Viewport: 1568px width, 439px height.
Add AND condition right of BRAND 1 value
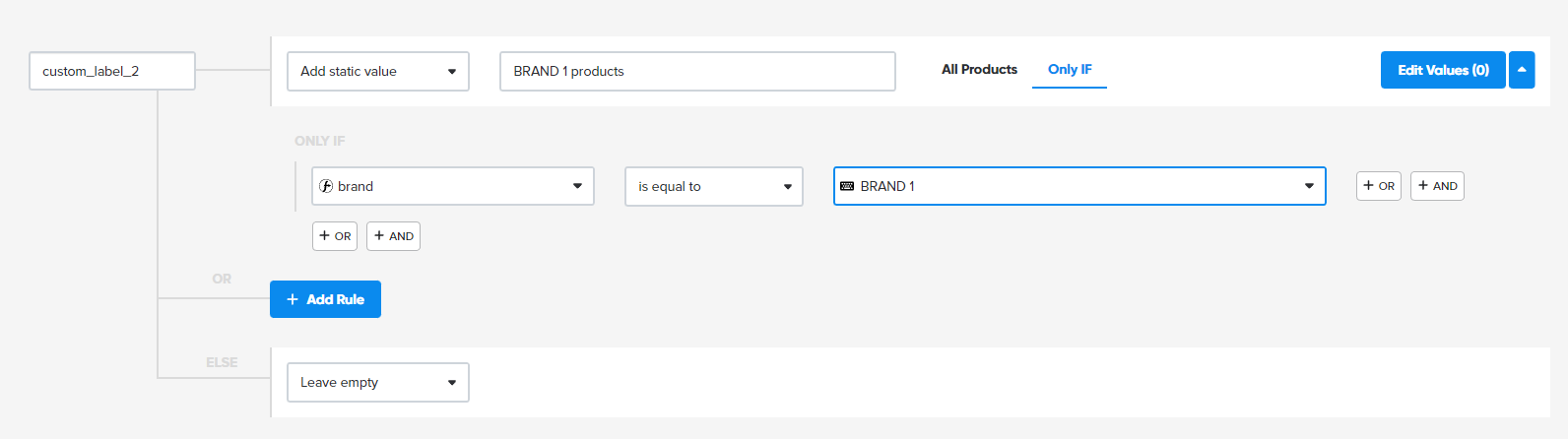tap(1437, 186)
